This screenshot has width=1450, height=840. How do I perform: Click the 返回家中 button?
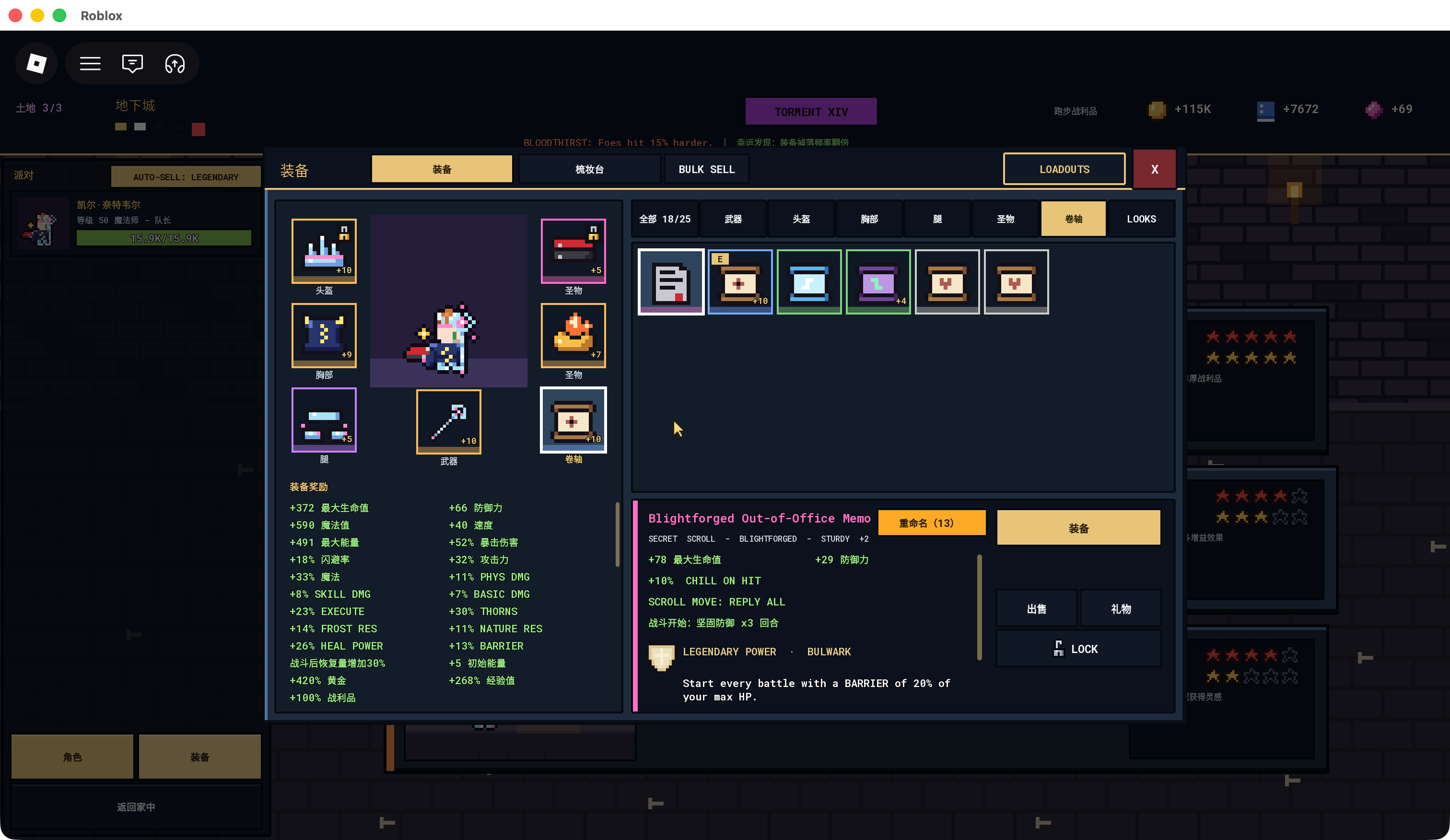(136, 806)
